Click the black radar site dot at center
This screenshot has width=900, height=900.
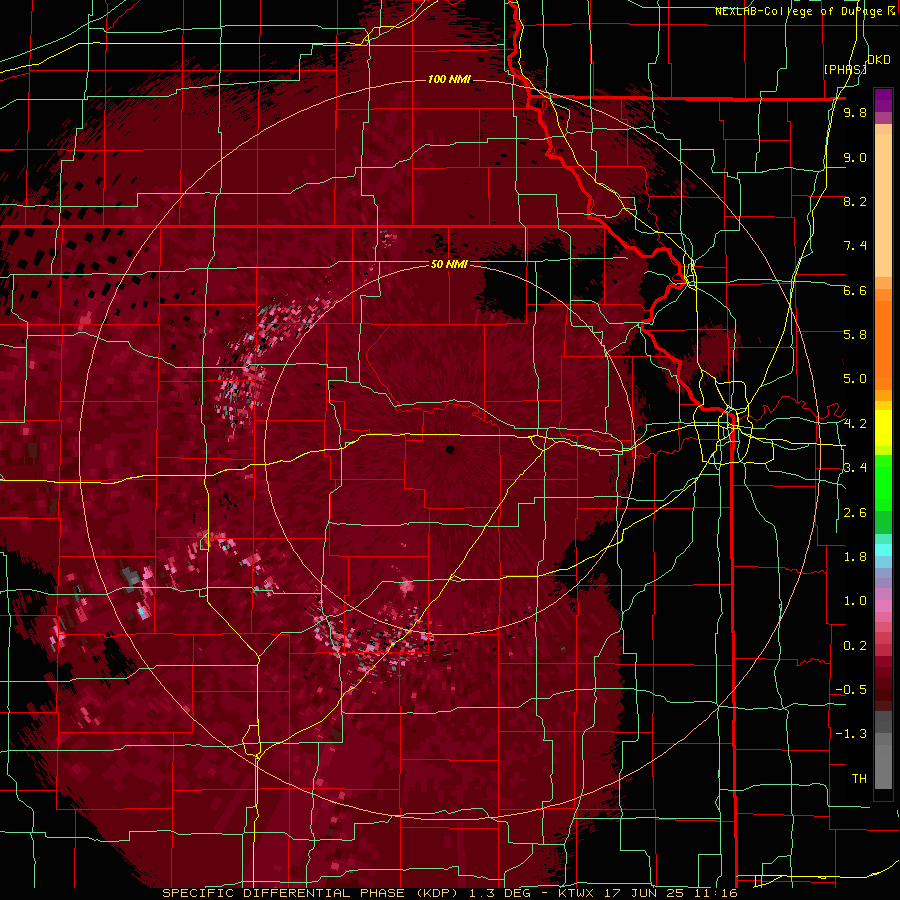coord(451,450)
